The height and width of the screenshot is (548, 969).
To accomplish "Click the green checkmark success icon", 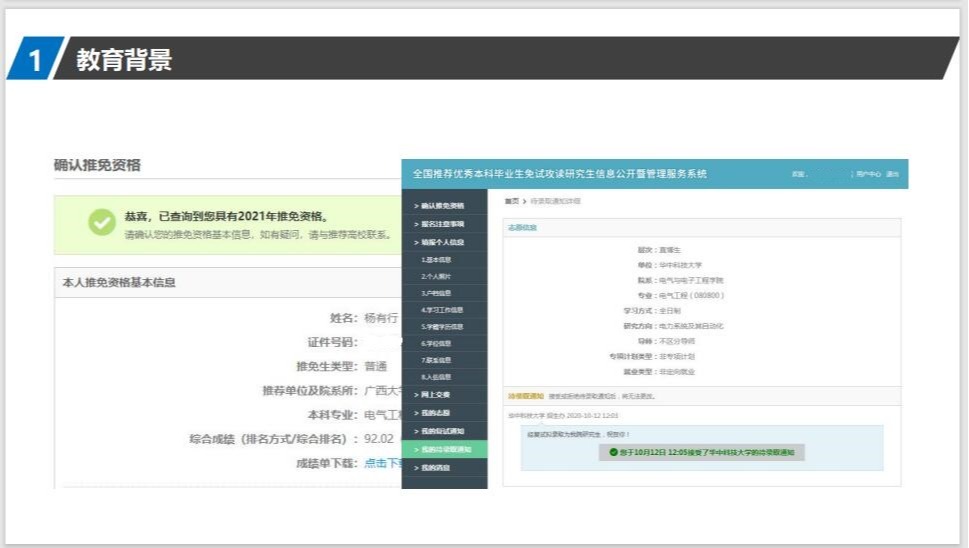I will [x=101, y=223].
